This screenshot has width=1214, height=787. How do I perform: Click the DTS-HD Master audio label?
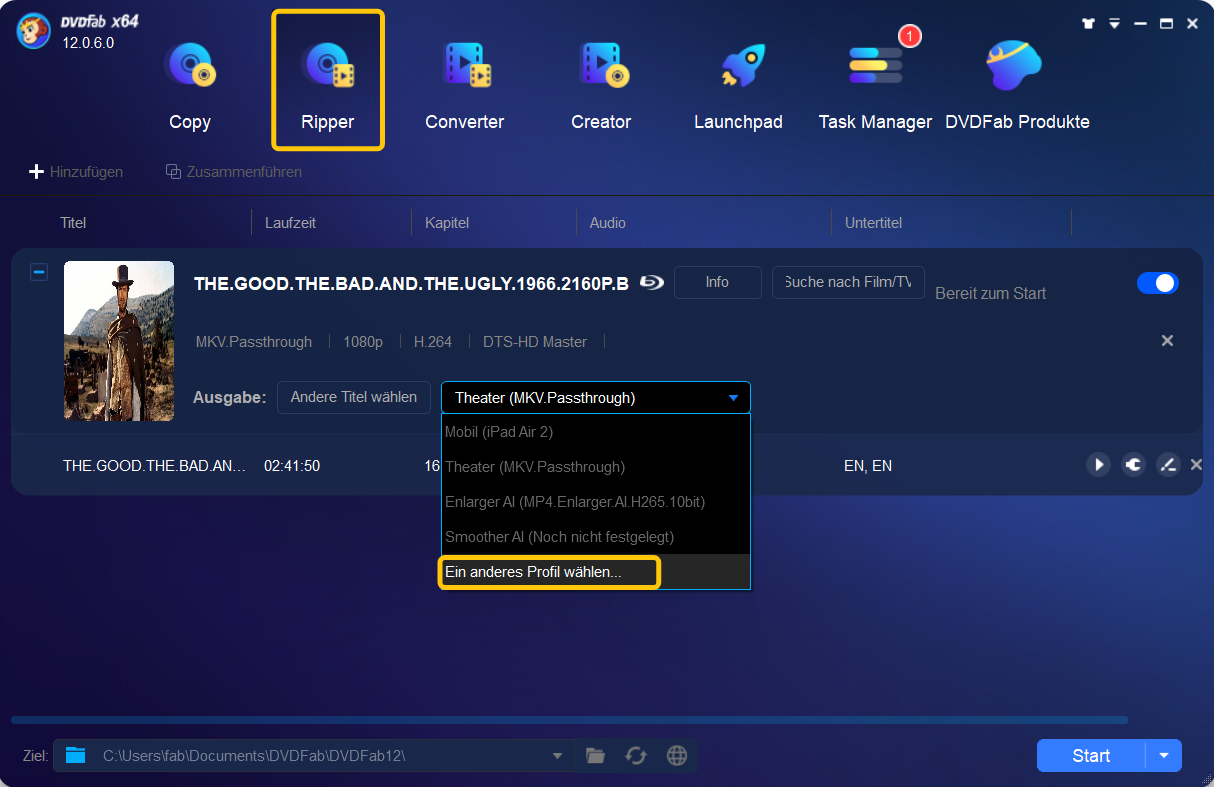click(535, 342)
